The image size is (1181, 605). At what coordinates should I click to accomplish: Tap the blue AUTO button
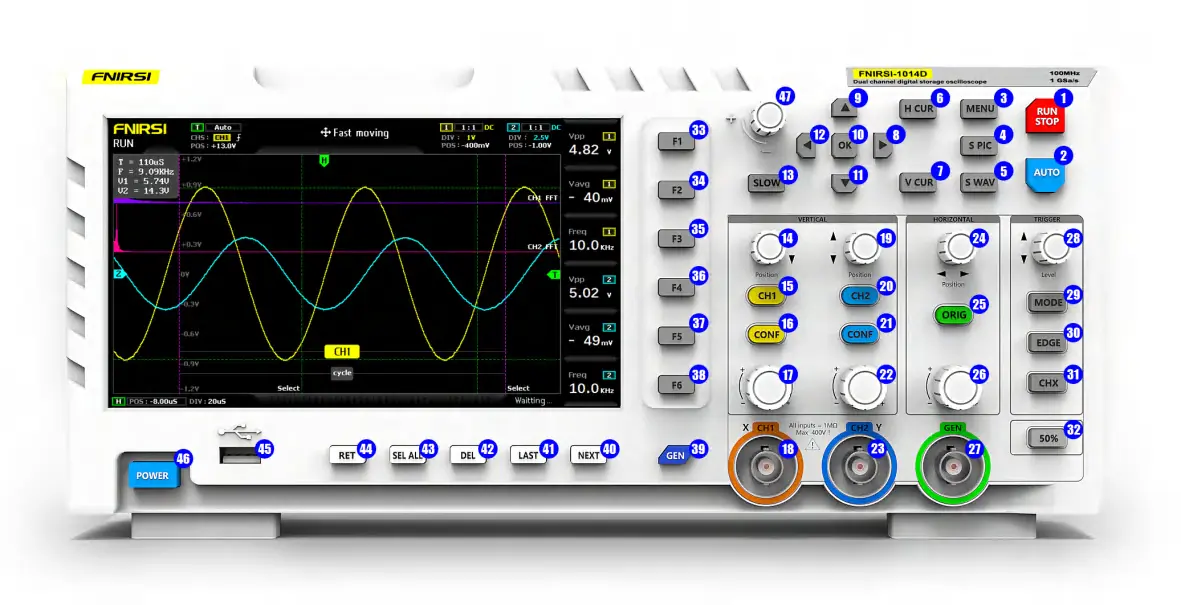coord(1045,174)
